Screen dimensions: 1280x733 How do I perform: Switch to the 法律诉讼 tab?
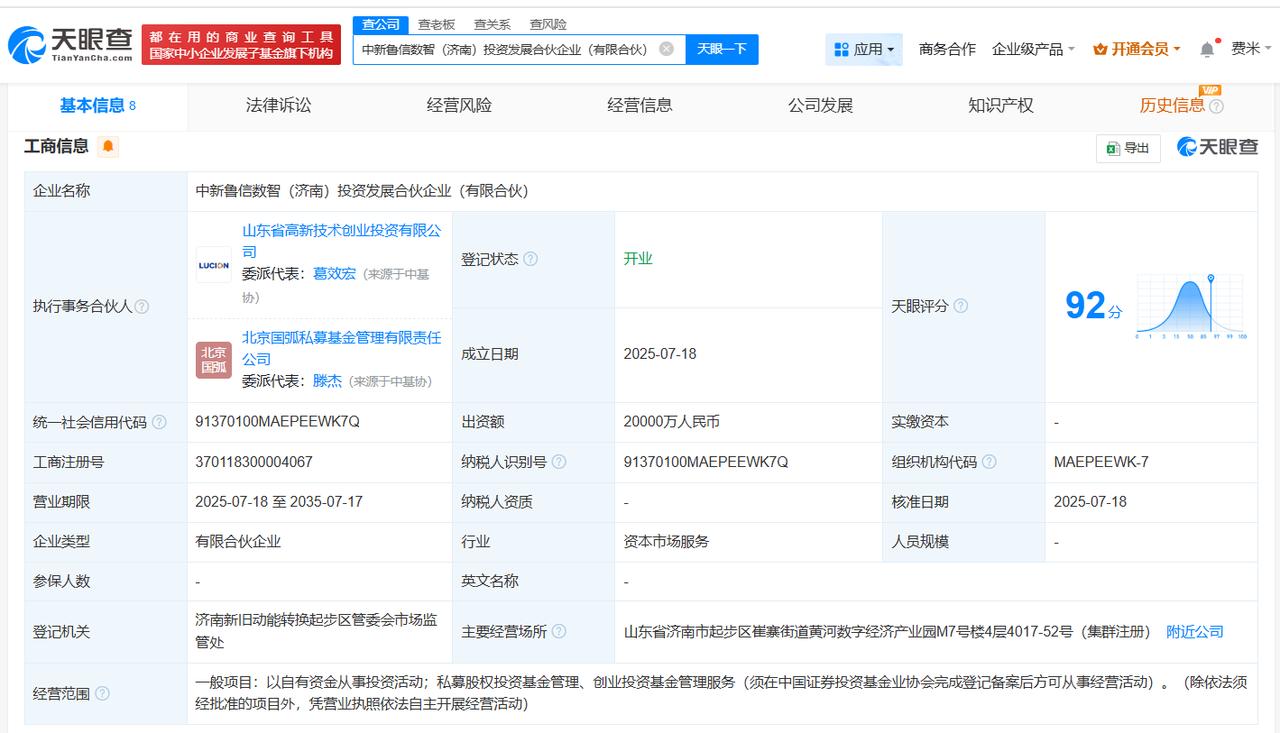click(x=278, y=106)
